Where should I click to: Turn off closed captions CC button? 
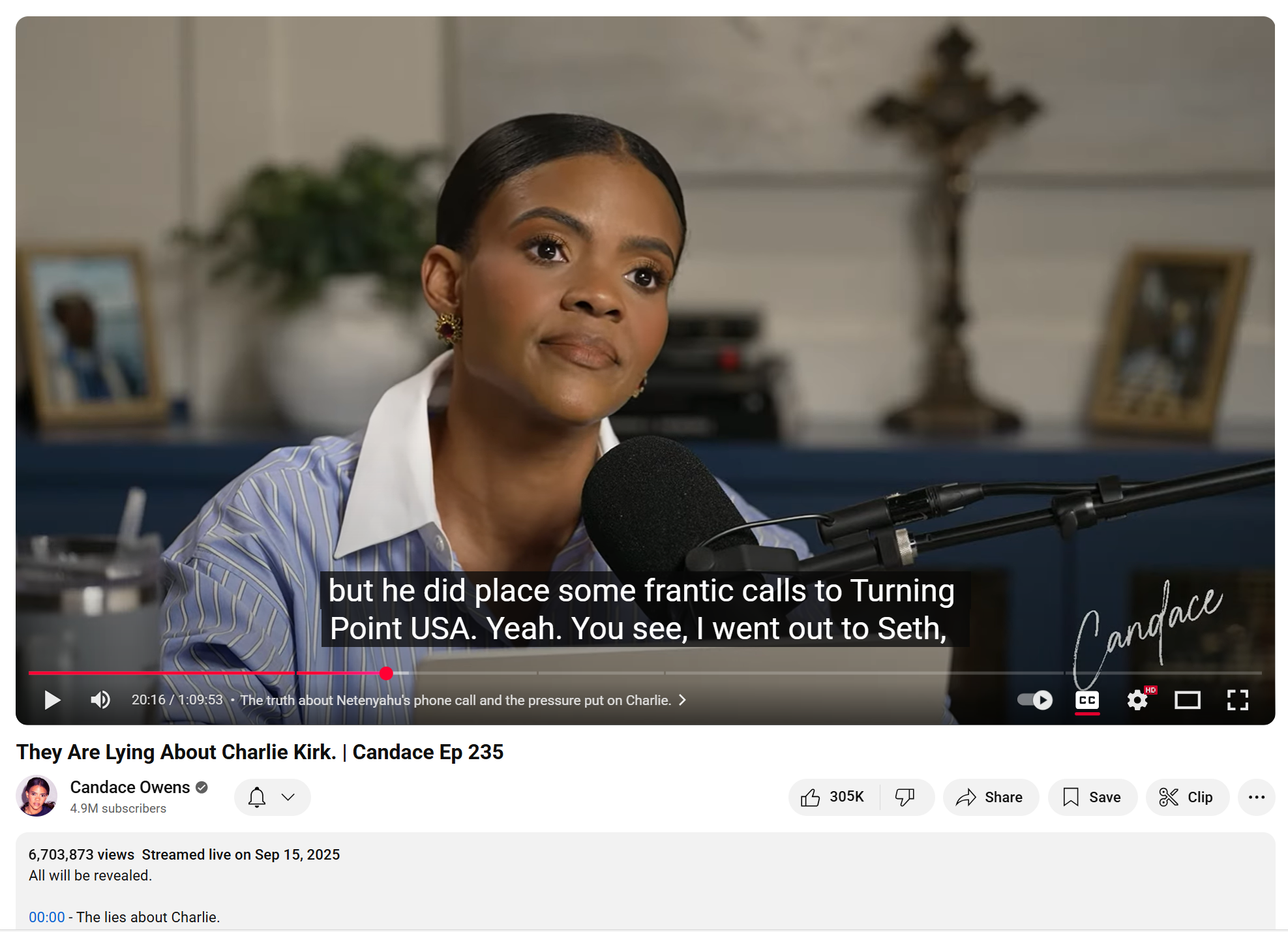tap(1087, 700)
